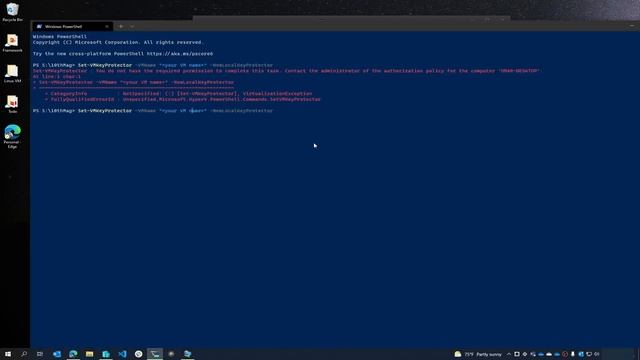Minimize the terminal window

tap(632, 26)
